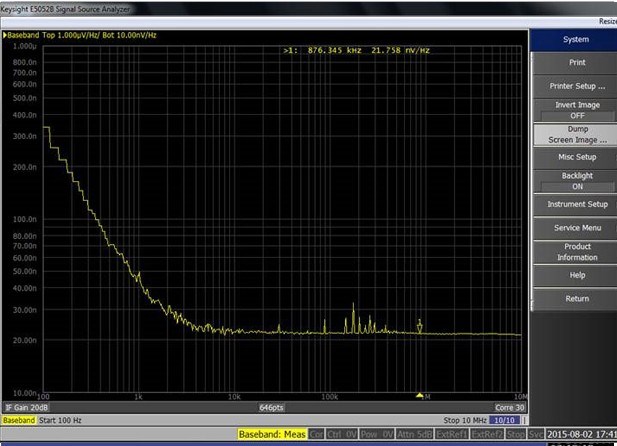Image resolution: width=617 pixels, height=446 pixels.
Task: Click marker 1 arrow on trace
Action: coord(419,326)
